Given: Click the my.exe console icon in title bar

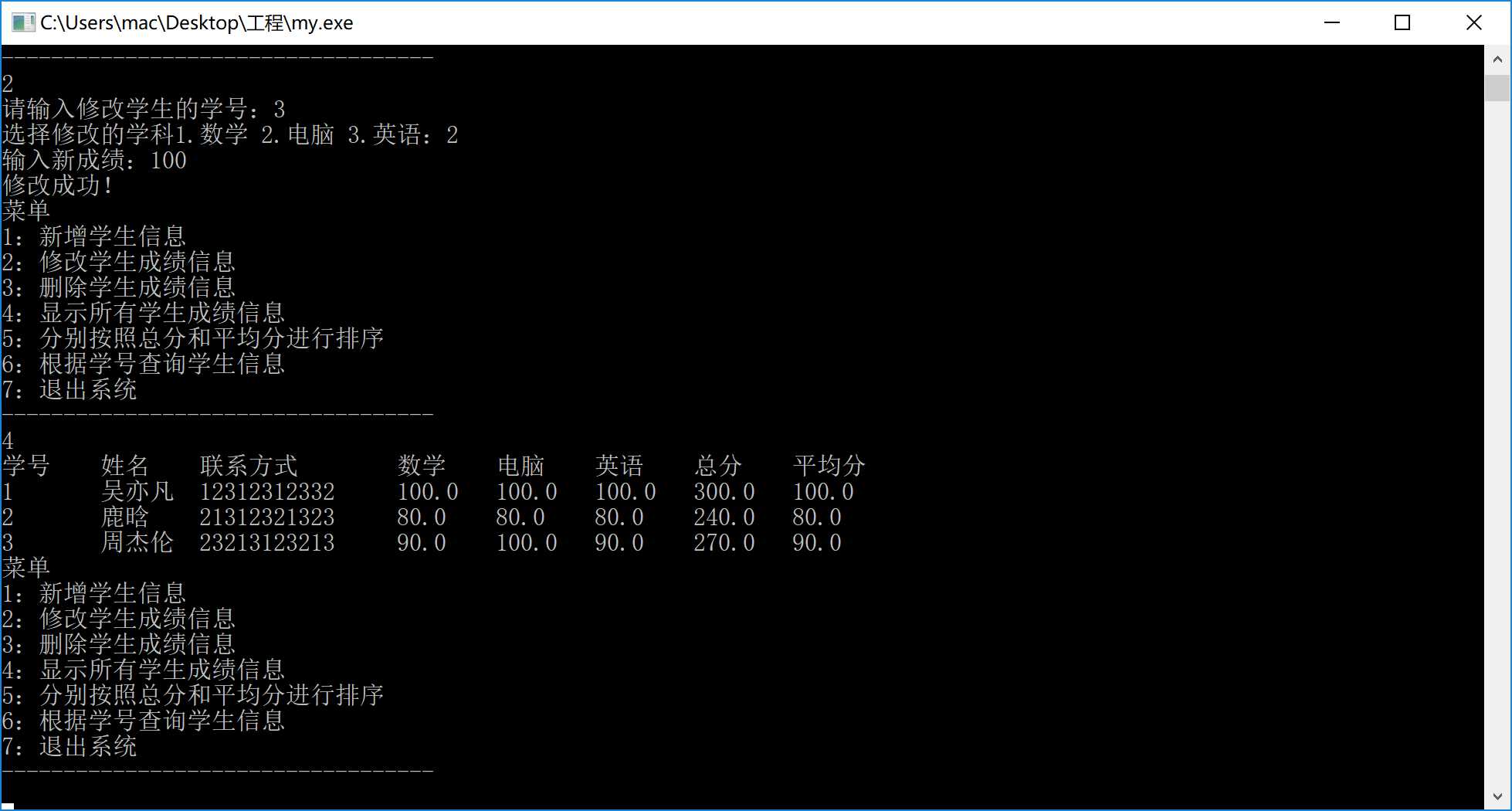Looking at the screenshot, I should click(x=23, y=22).
